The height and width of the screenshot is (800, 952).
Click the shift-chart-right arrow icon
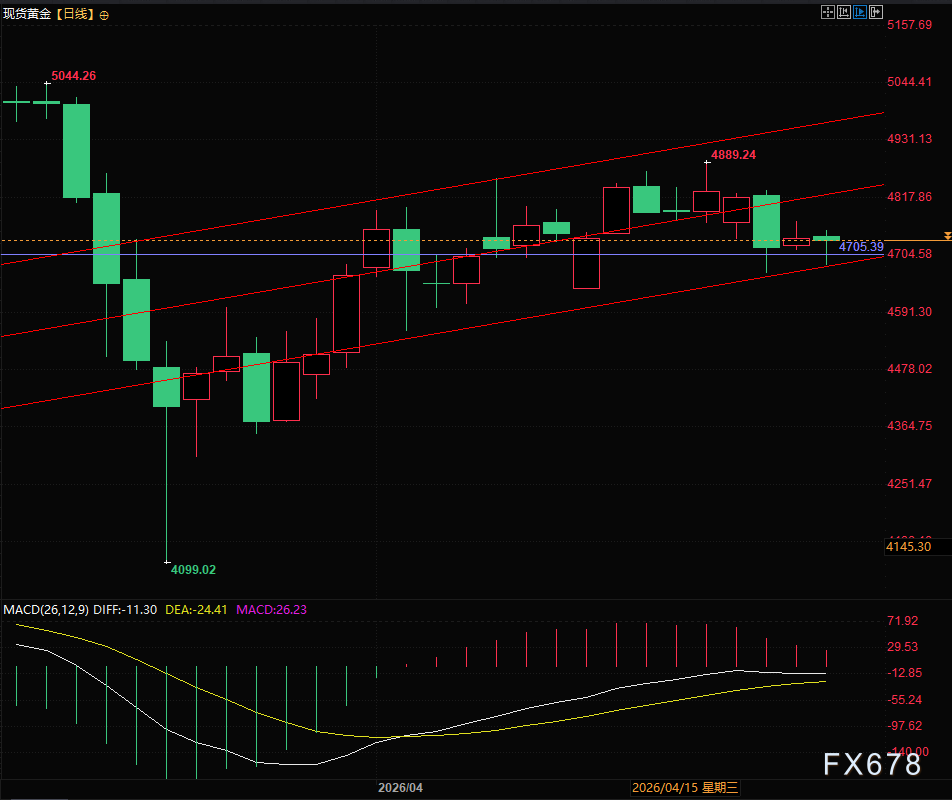pyautogui.click(x=876, y=12)
